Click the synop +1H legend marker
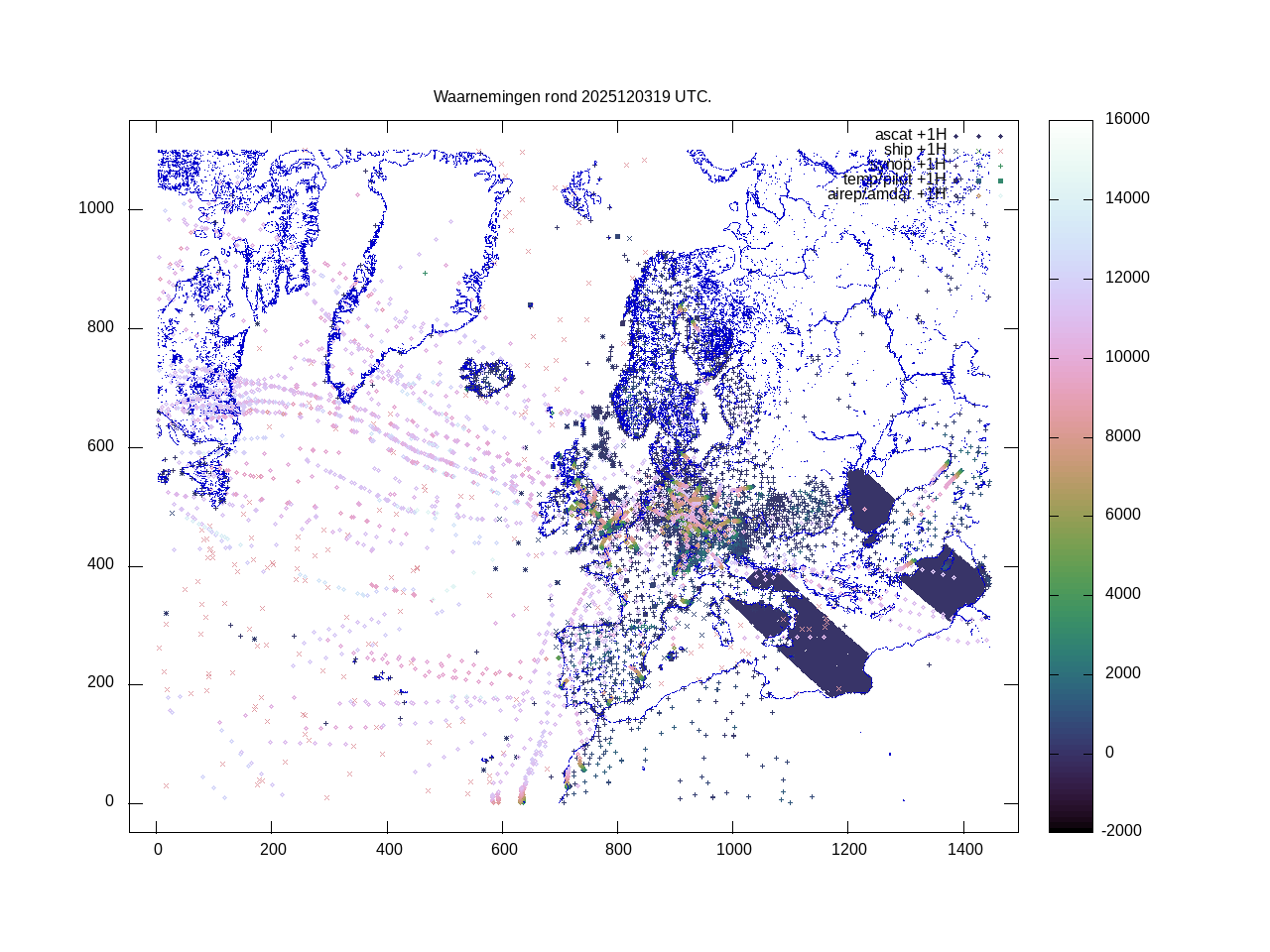 (977, 166)
